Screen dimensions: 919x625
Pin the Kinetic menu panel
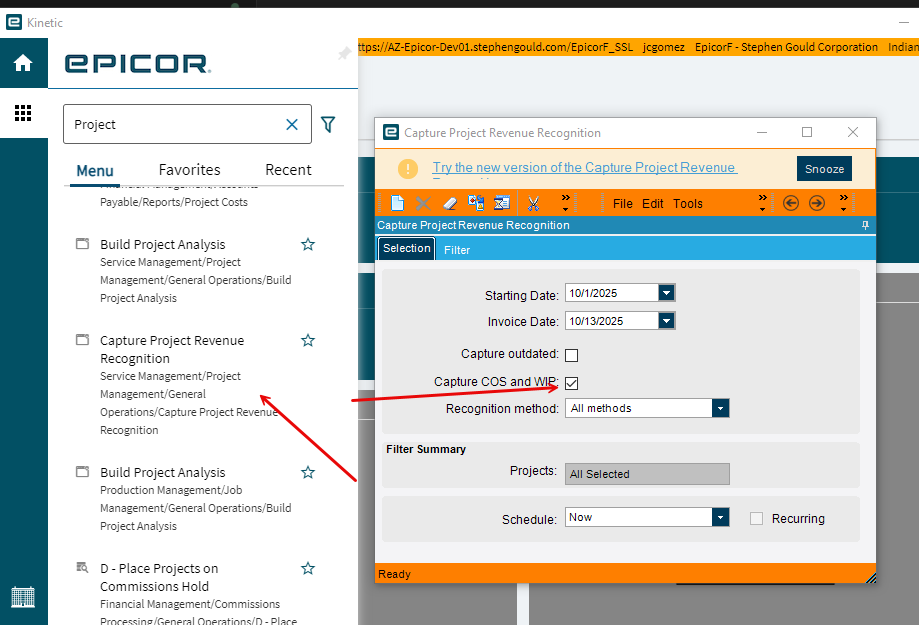coord(344,54)
